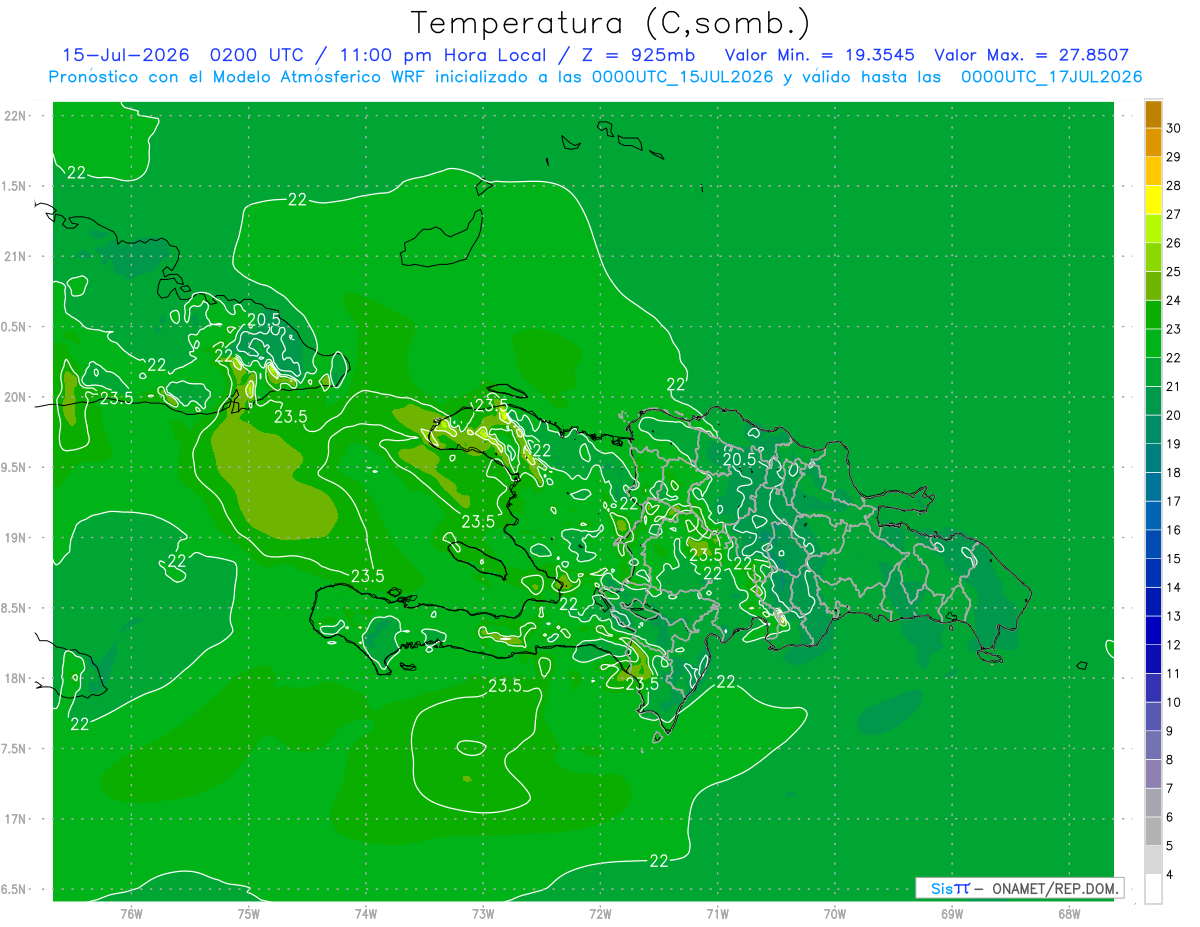Image resolution: width=1200 pixels, height=927 pixels.
Task: Click the "71W" longitude axis label
Action: pos(717,912)
